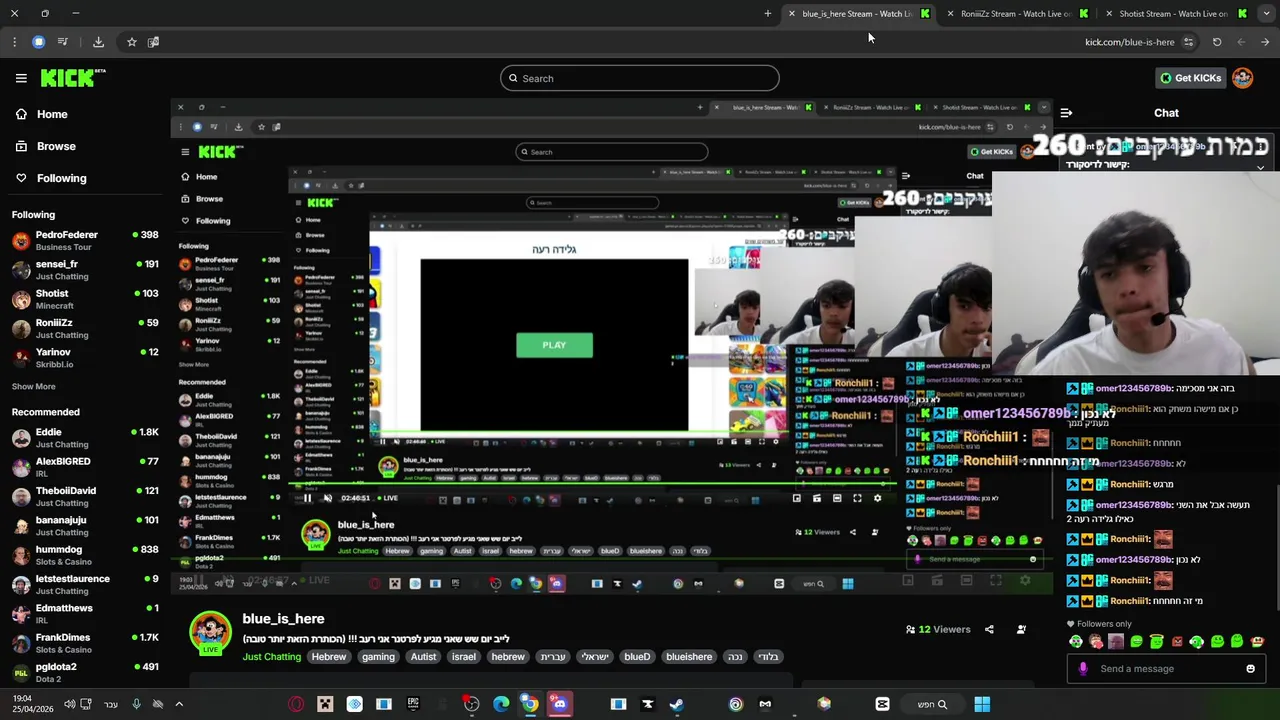This screenshot has width=1280, height=720.
Task: Open pgldota2 Dota 2 channel
Action: (x=84, y=672)
